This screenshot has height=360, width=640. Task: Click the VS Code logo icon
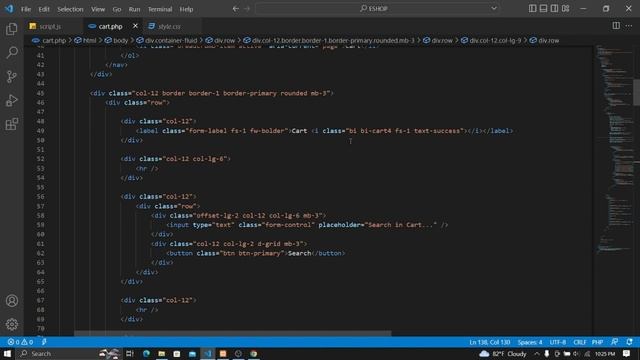[9, 9]
